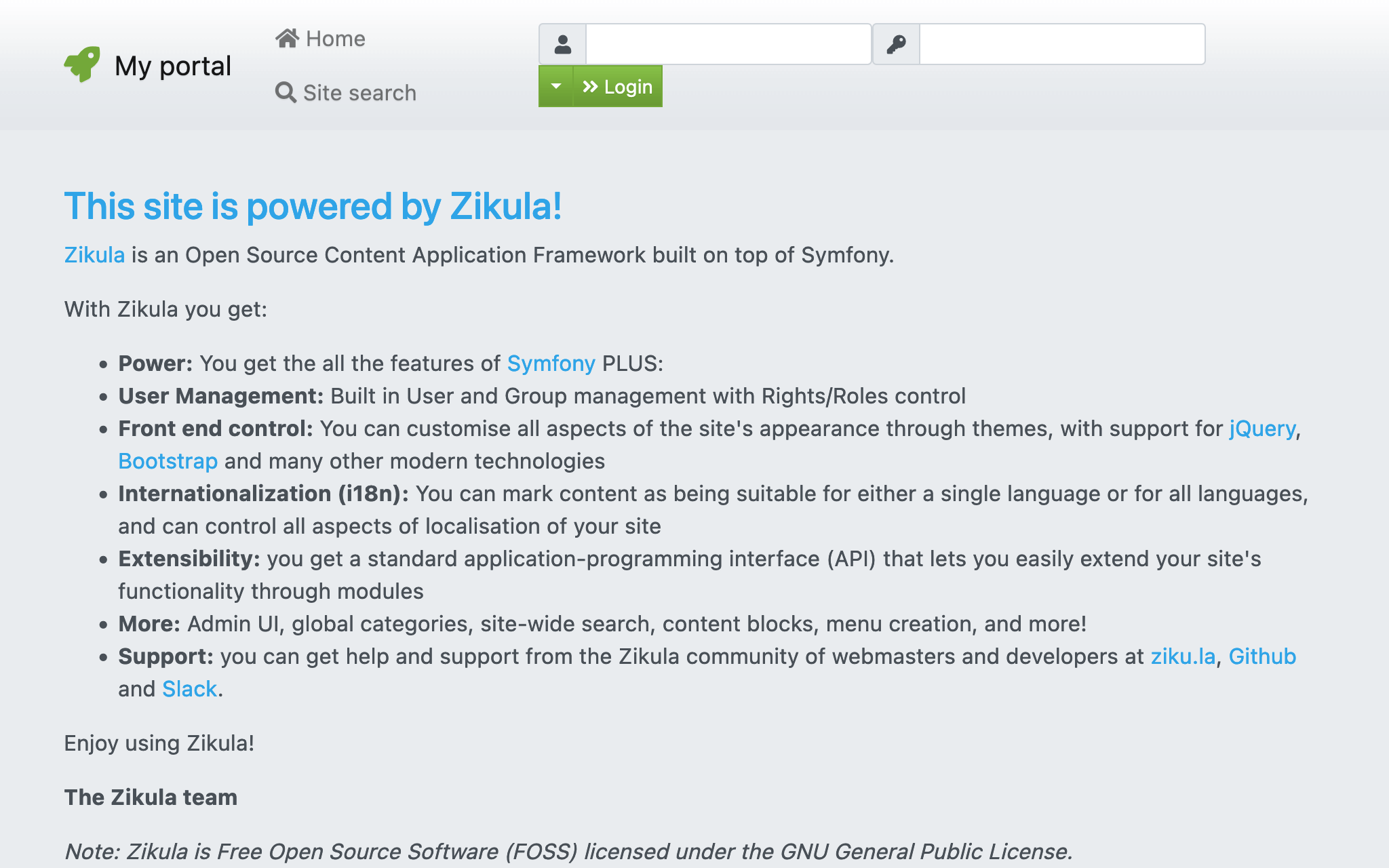Viewport: 1389px width, 868px height.
Task: Go to the ziku.la support link
Action: point(1183,656)
